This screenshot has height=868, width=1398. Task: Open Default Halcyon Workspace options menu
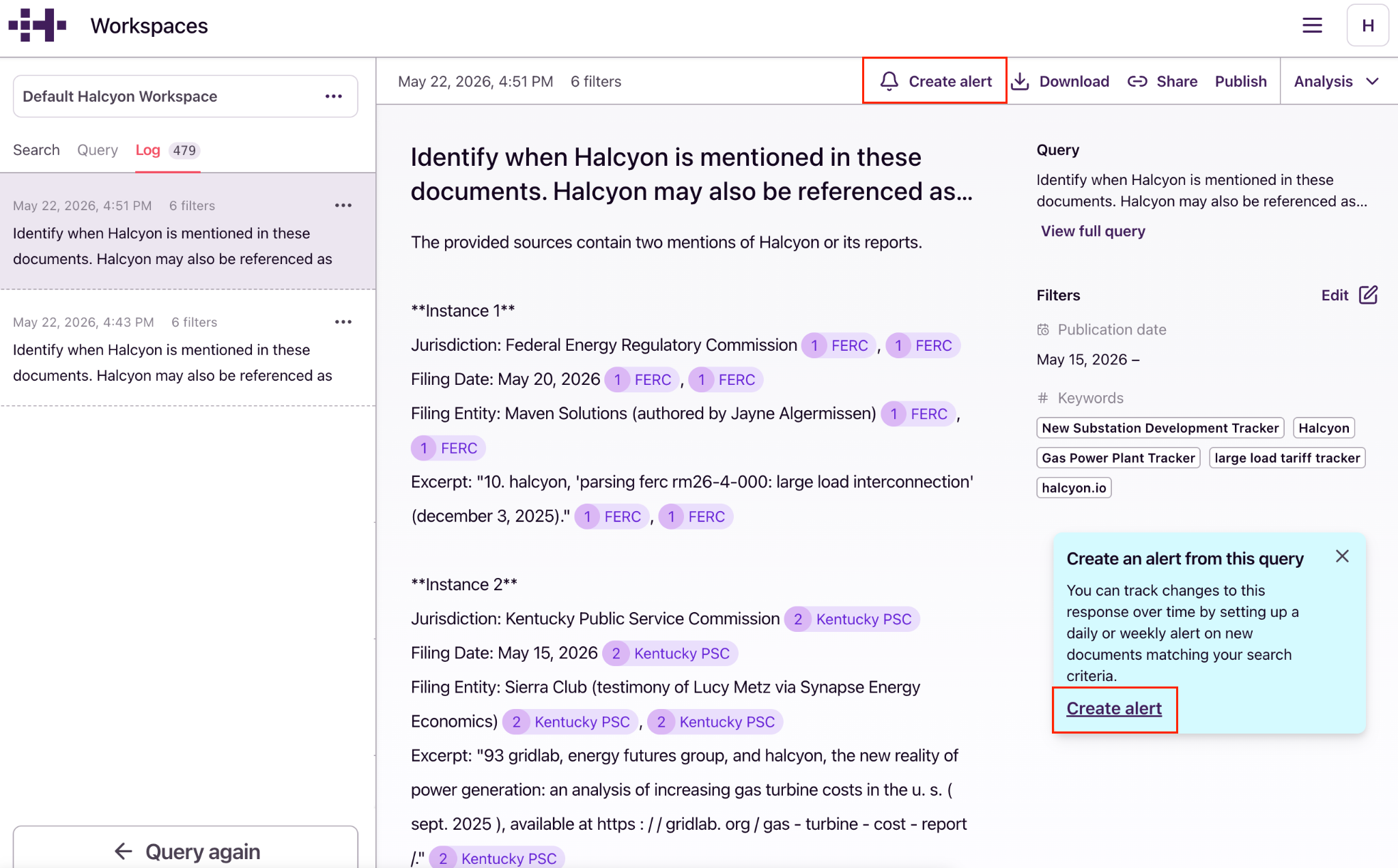tap(334, 96)
